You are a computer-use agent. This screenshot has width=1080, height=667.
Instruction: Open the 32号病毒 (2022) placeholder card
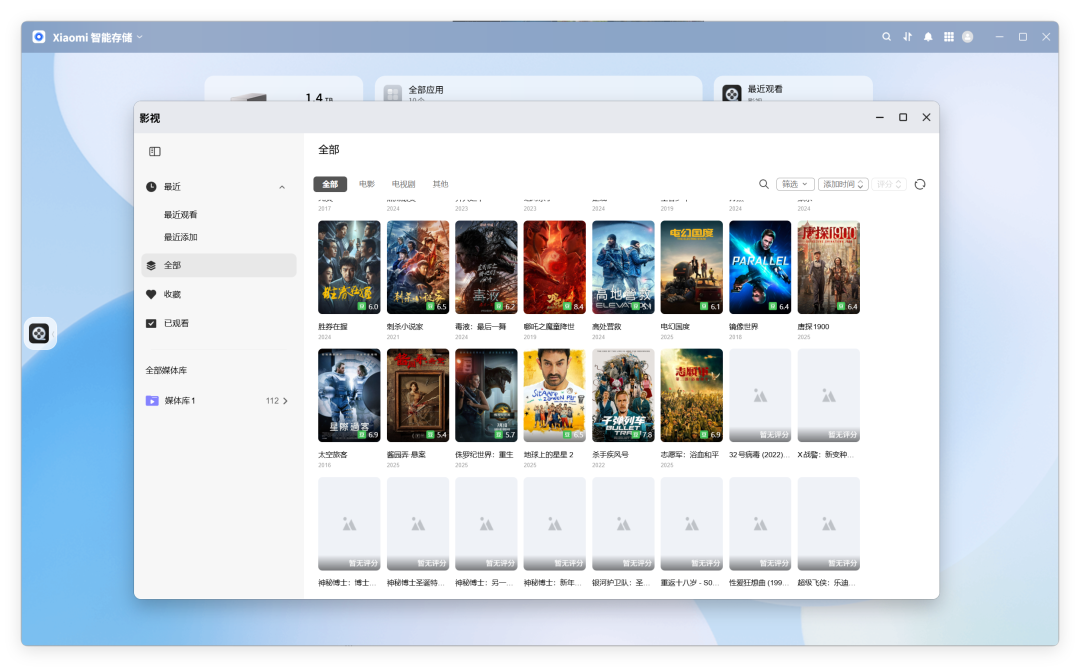click(760, 396)
